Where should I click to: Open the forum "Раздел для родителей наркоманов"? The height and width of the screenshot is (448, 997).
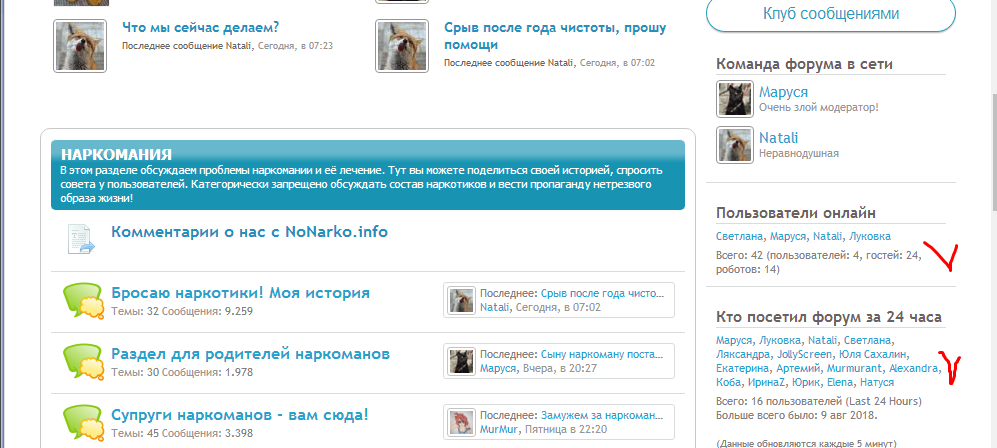251,354
